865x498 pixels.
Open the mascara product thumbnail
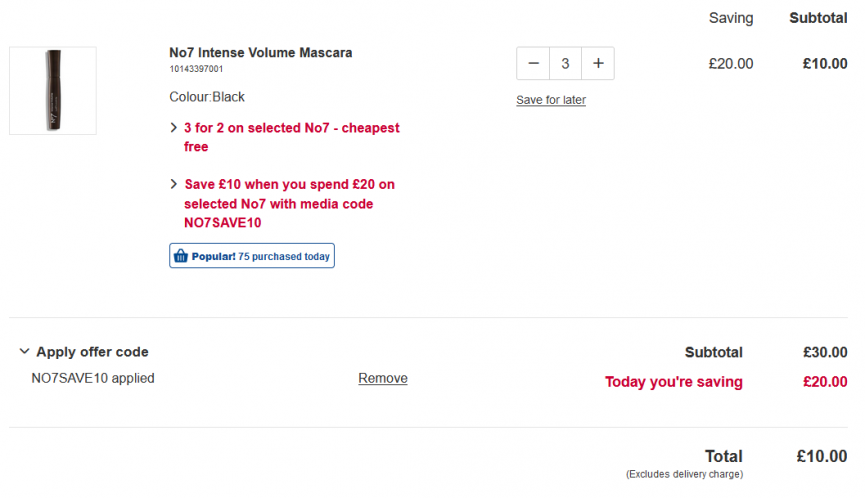point(53,90)
